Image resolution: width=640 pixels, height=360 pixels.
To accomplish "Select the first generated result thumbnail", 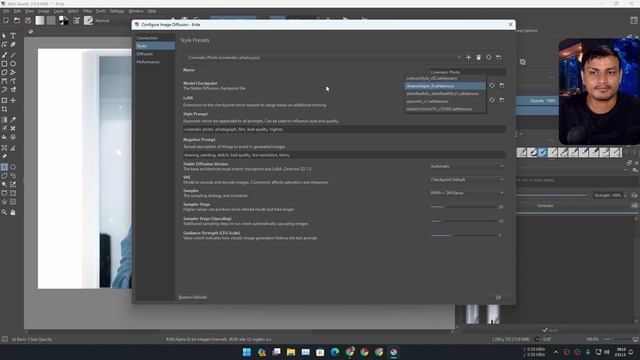I will click(472, 314).
